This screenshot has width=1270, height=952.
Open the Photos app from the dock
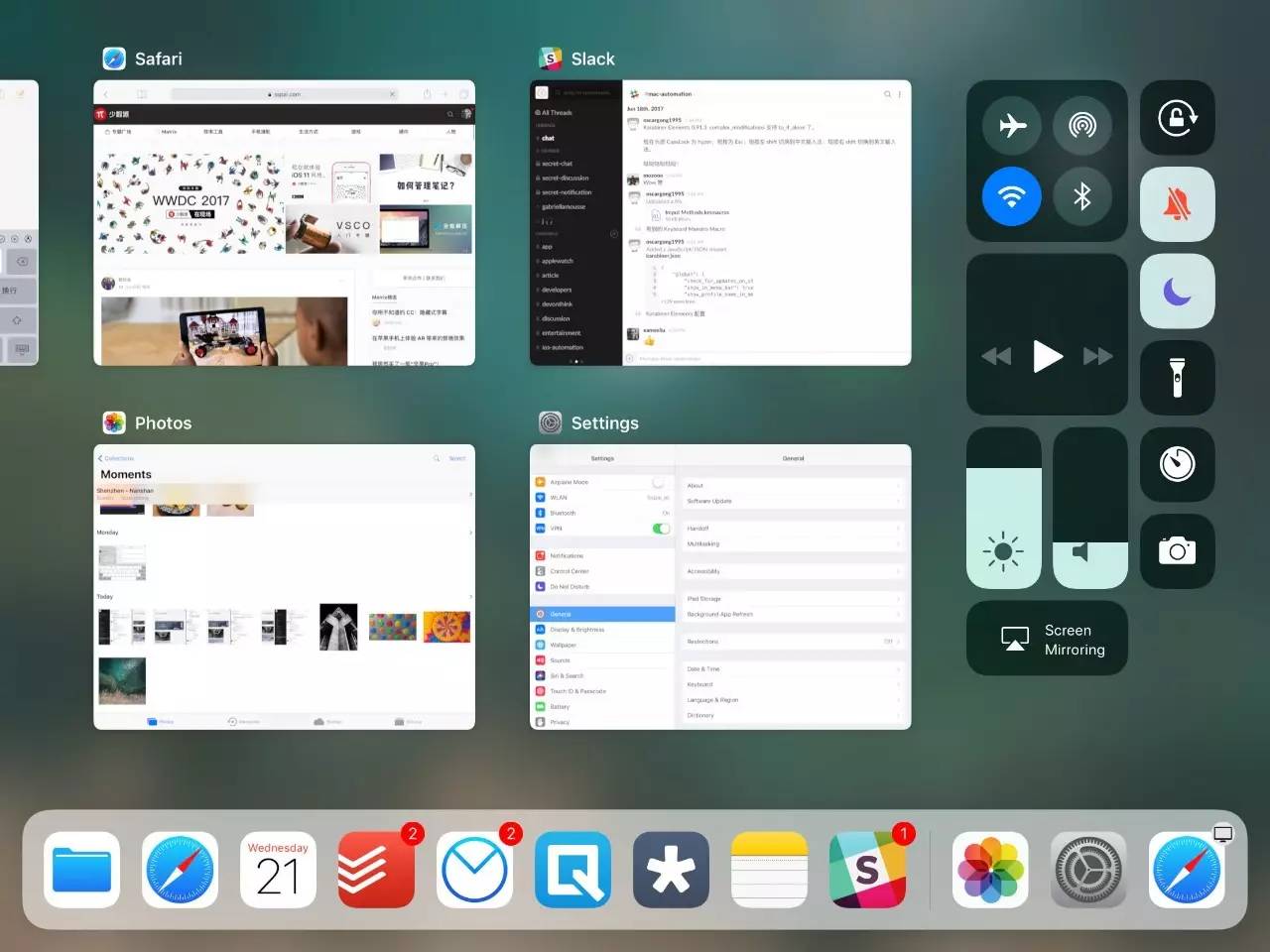tap(990, 870)
